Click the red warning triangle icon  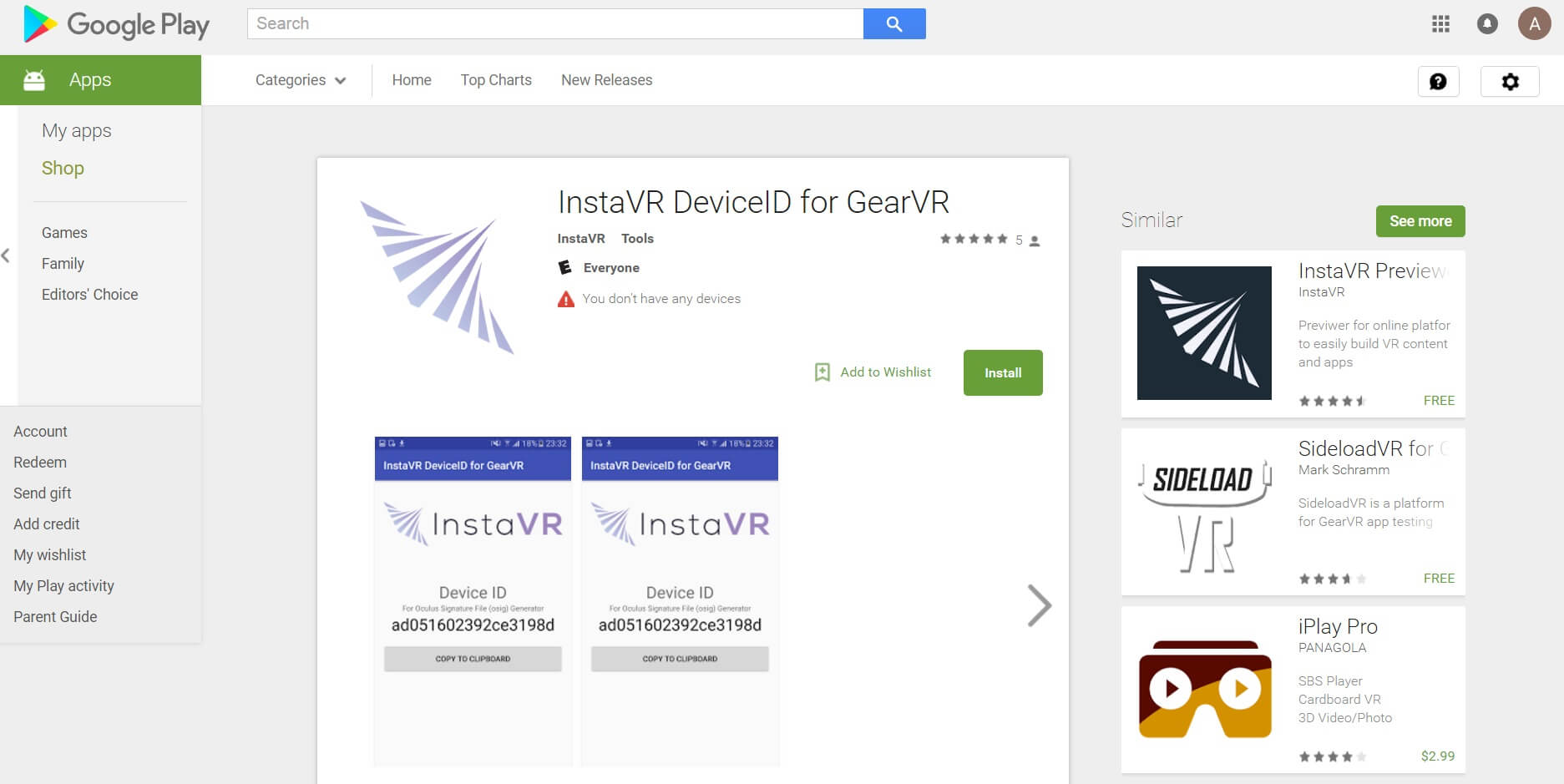566,299
